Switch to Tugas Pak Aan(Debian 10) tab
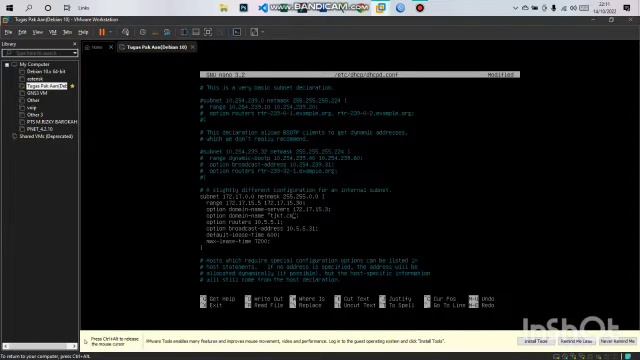 click(x=156, y=47)
